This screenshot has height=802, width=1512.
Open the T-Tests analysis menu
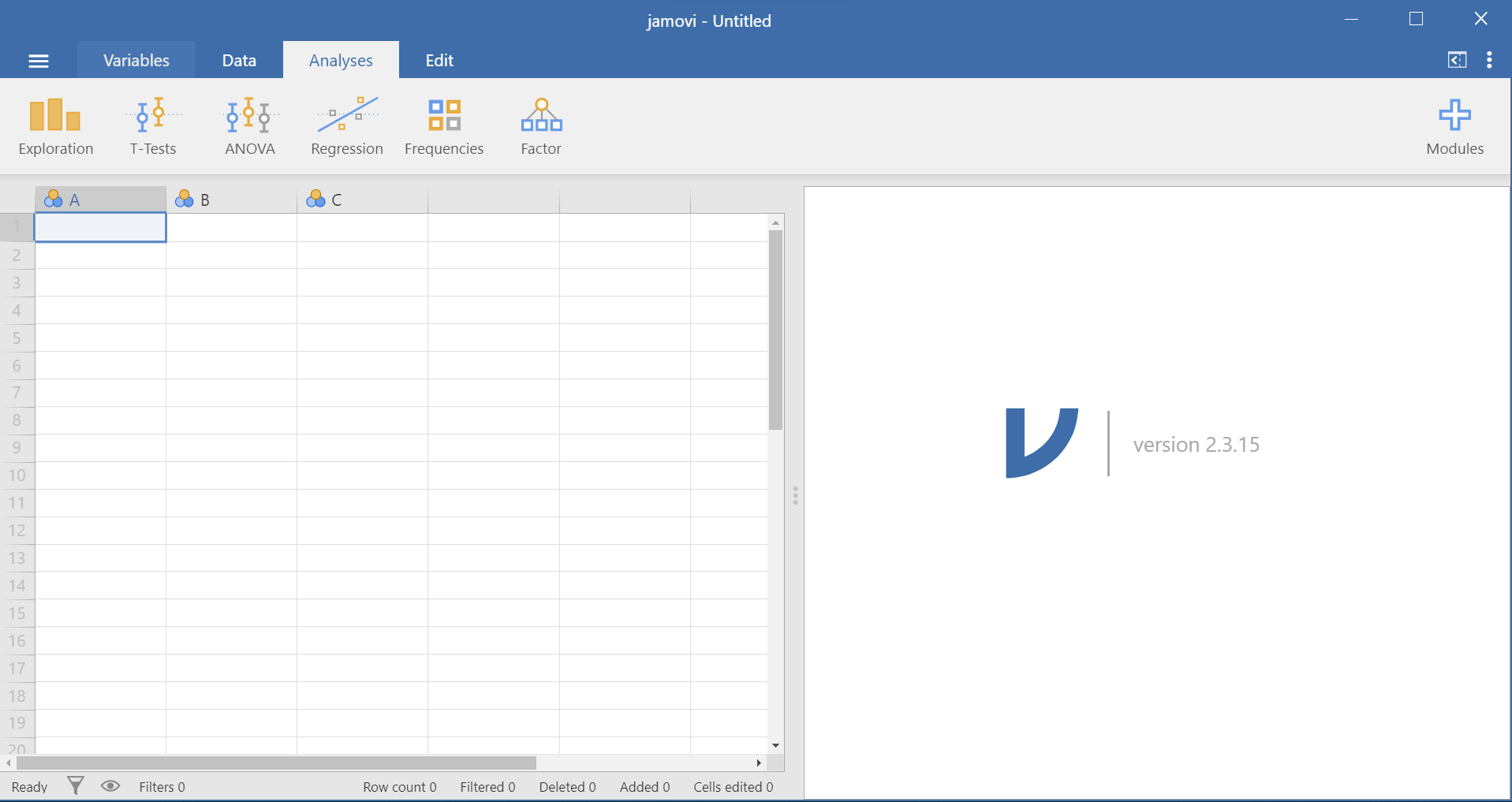coord(153,126)
